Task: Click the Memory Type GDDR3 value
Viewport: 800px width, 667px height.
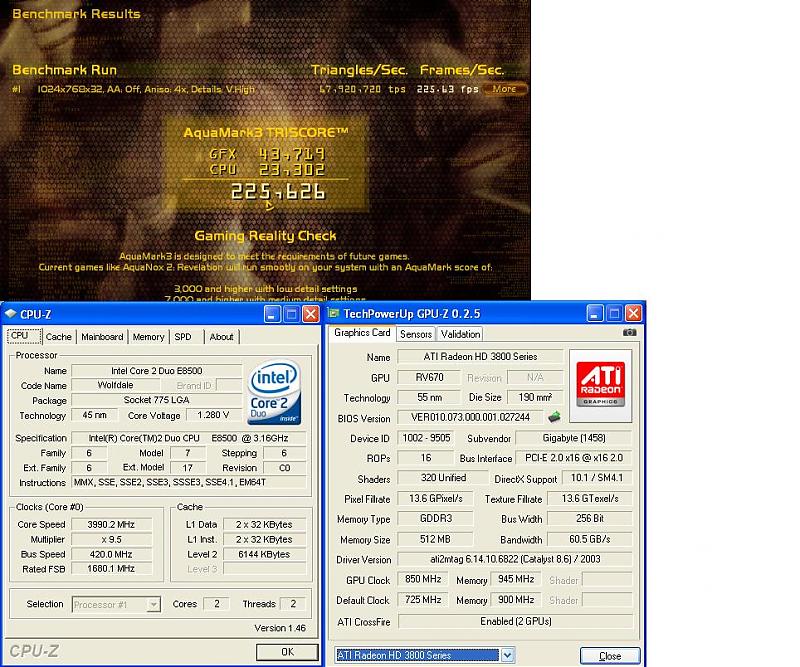Action: click(x=435, y=518)
